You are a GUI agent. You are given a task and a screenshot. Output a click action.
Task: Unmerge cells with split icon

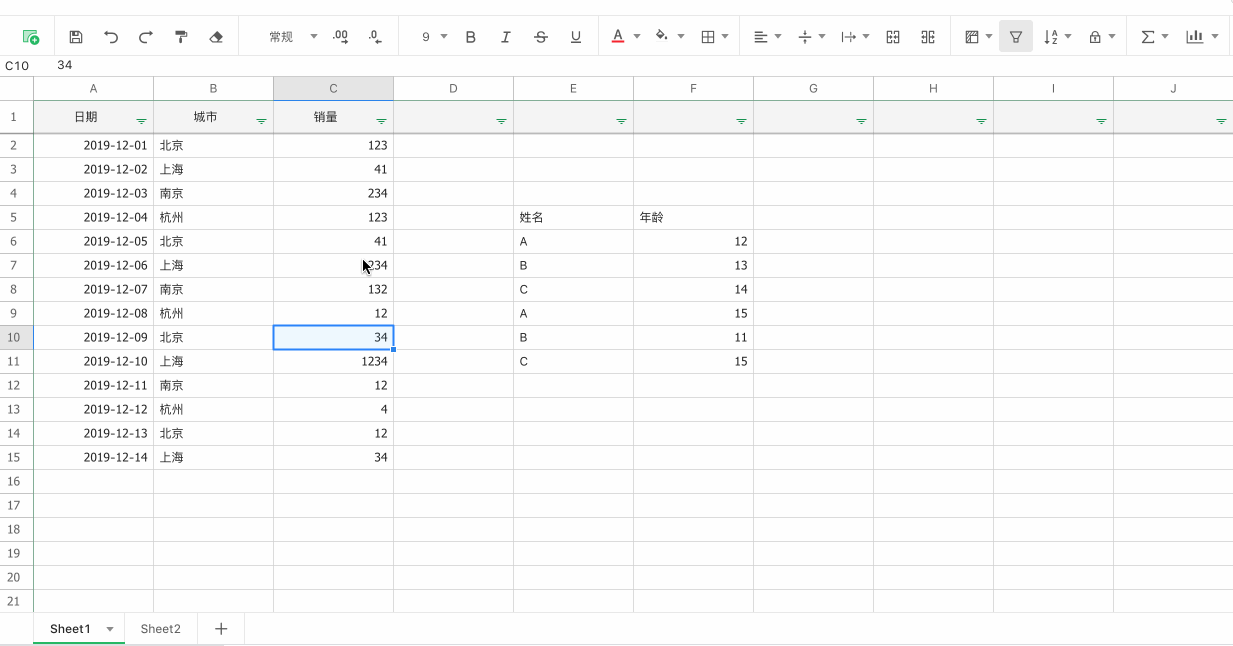tap(929, 37)
